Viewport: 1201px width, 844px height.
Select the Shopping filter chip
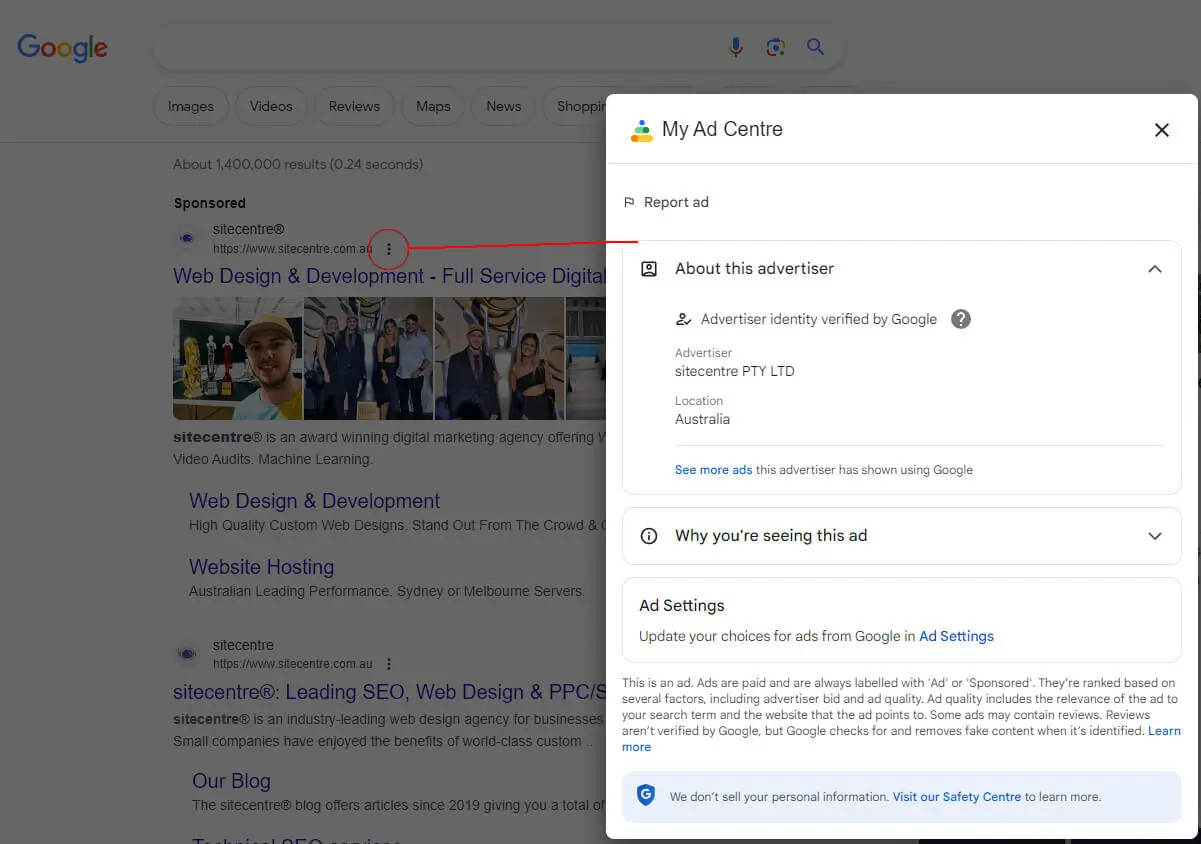(x=575, y=106)
